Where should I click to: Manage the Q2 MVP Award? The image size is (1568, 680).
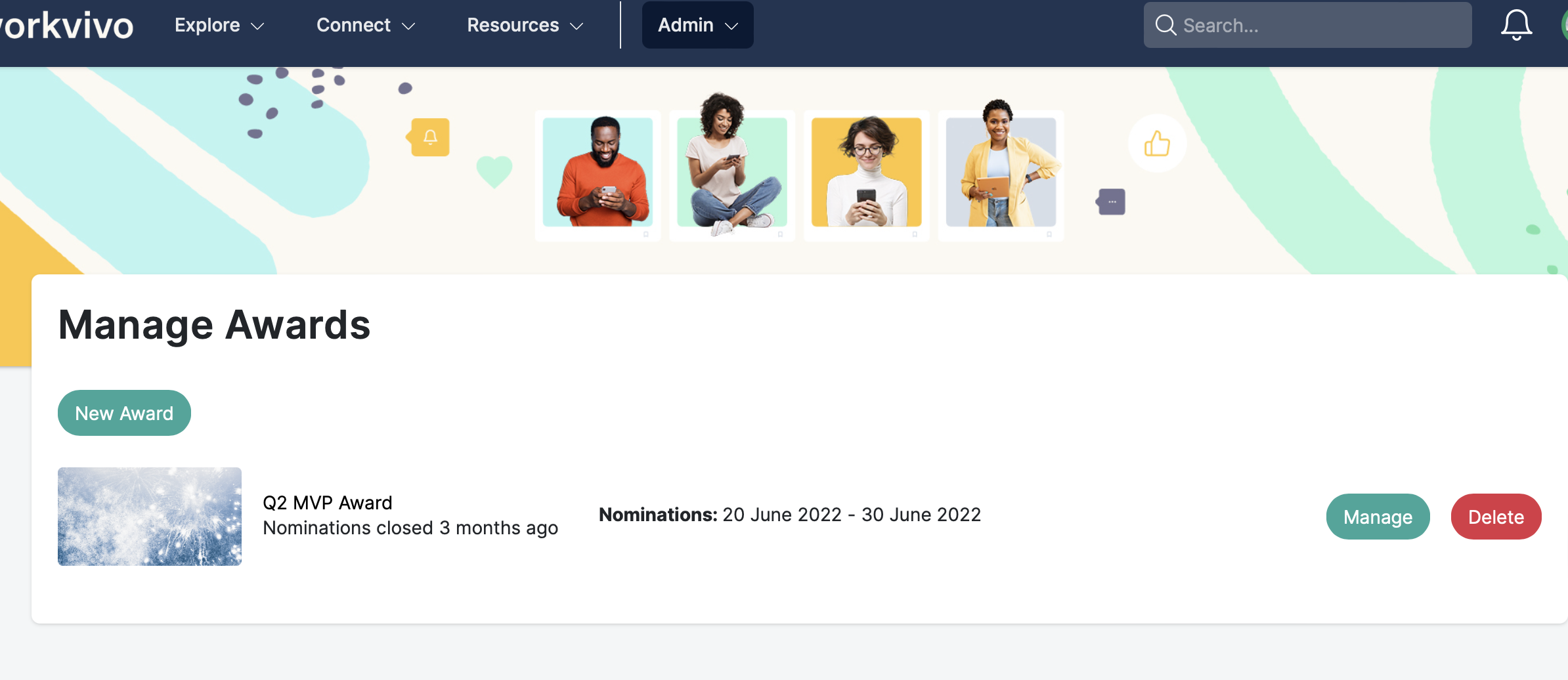click(1378, 517)
